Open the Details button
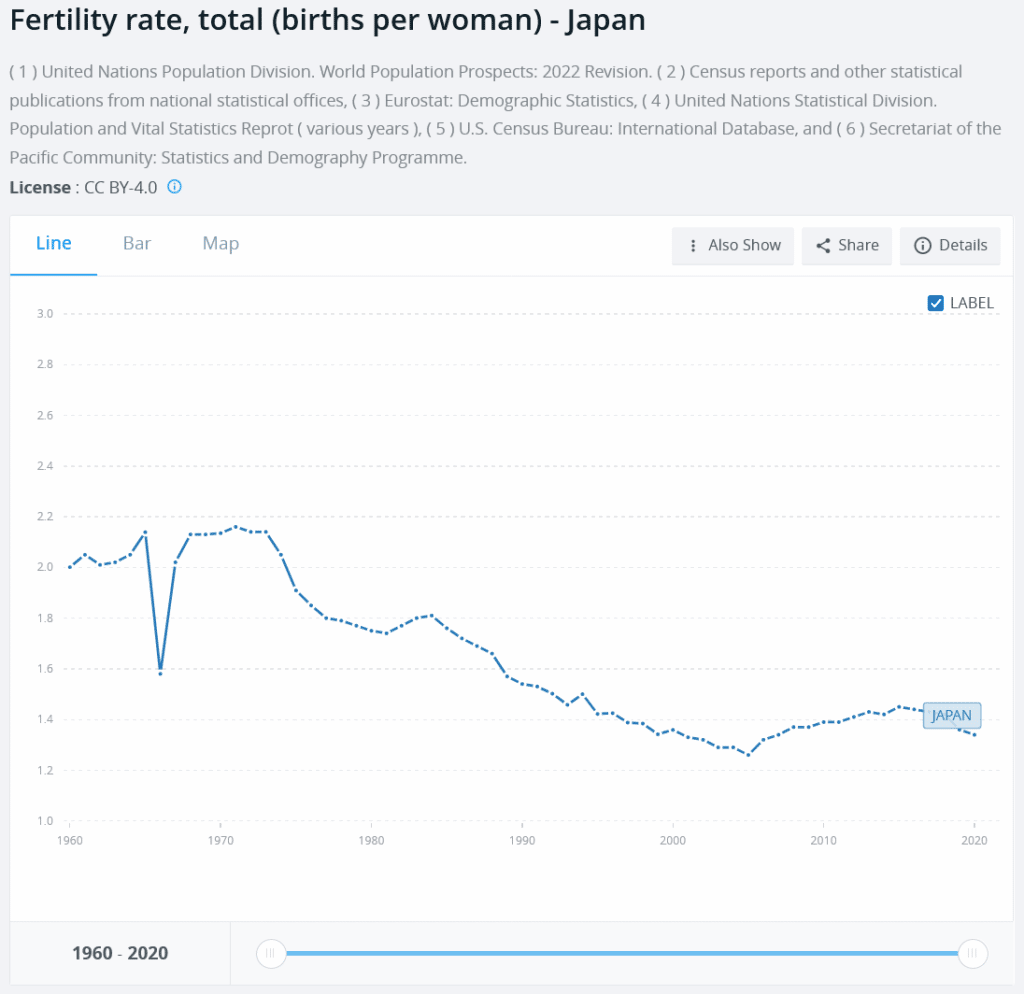The image size is (1024, 994). point(950,246)
